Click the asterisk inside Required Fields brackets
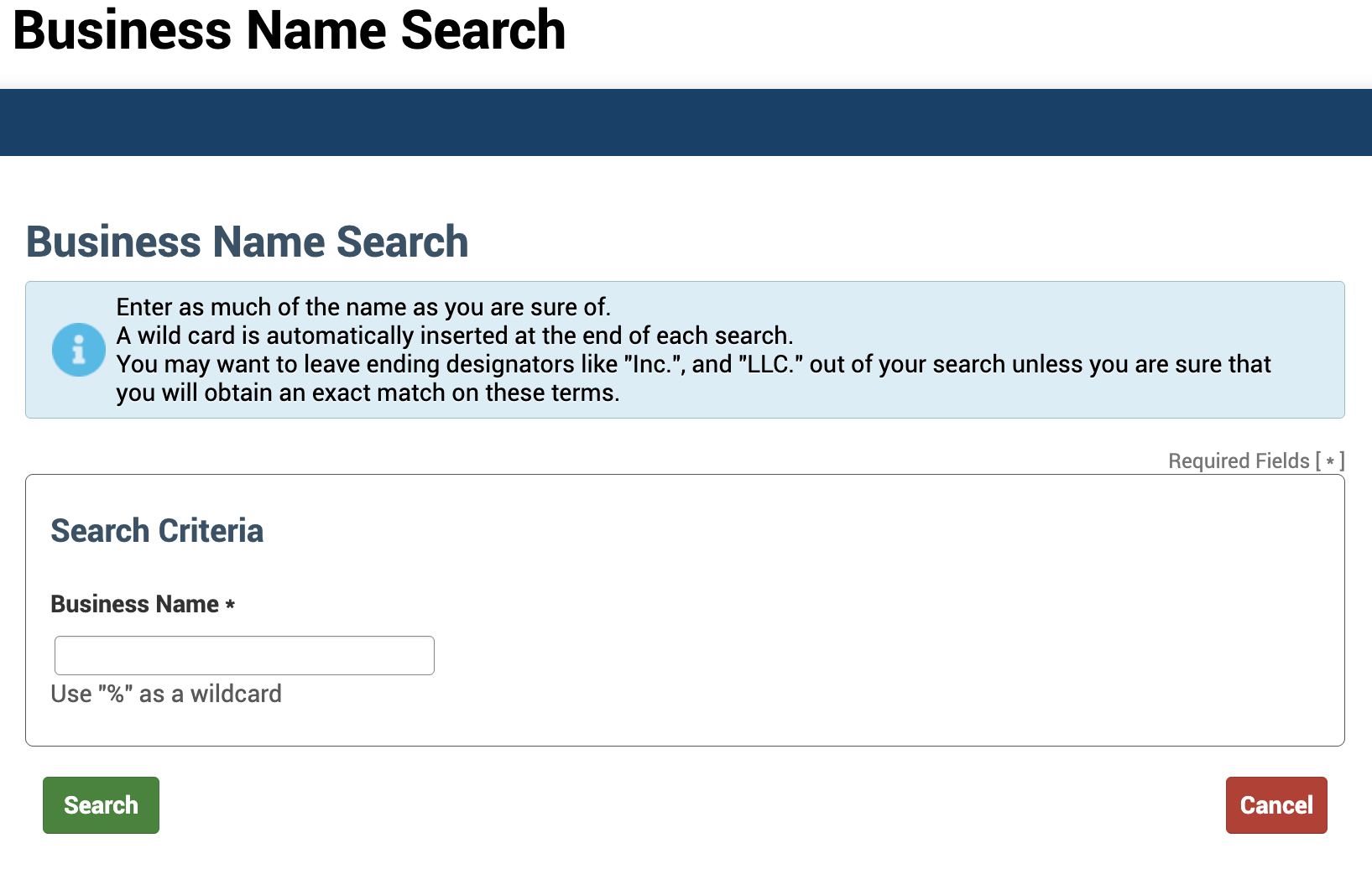 [1330, 461]
